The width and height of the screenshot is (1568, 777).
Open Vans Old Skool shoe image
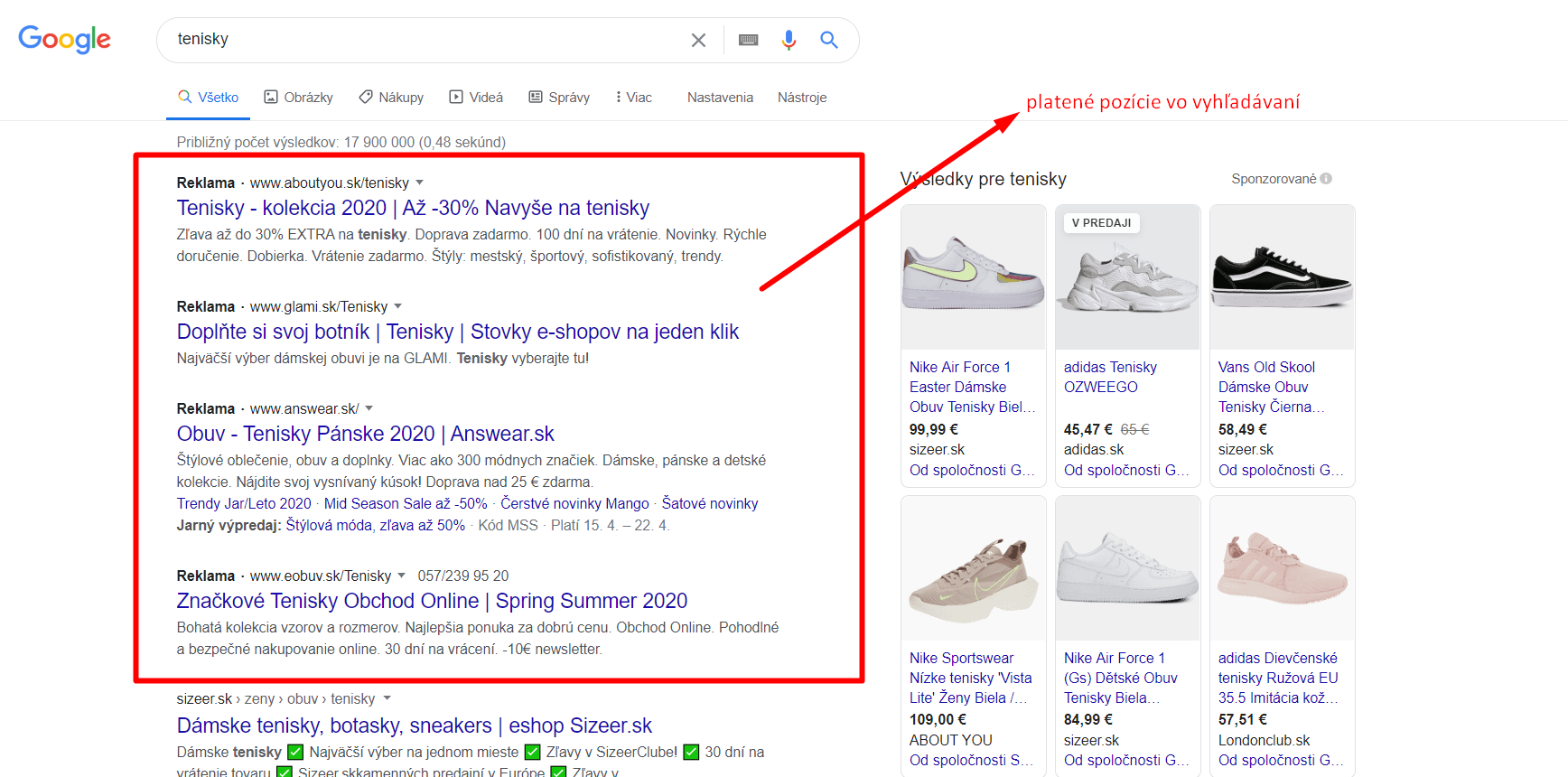point(1283,277)
